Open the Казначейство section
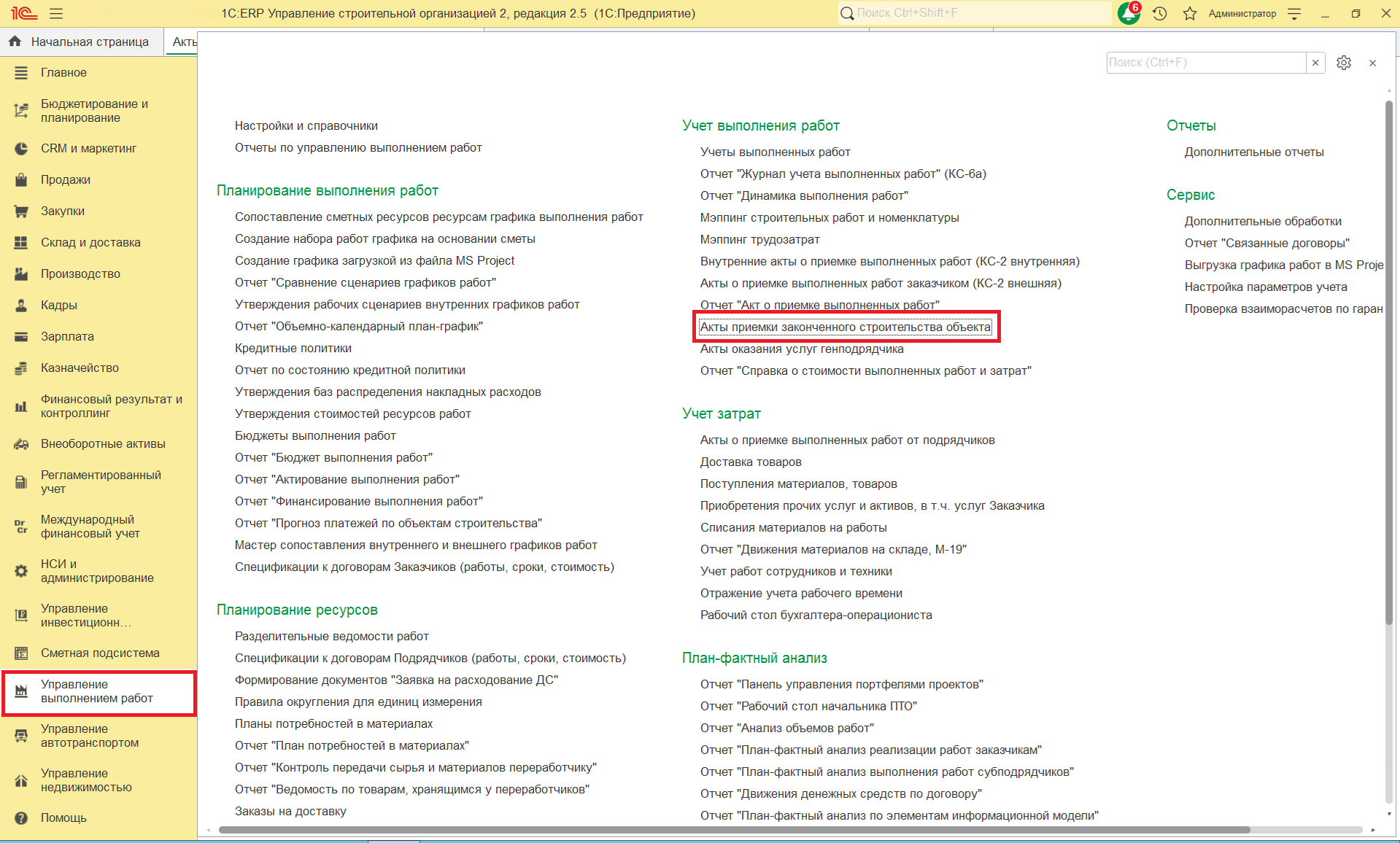The height and width of the screenshot is (843, 1400). click(x=80, y=368)
